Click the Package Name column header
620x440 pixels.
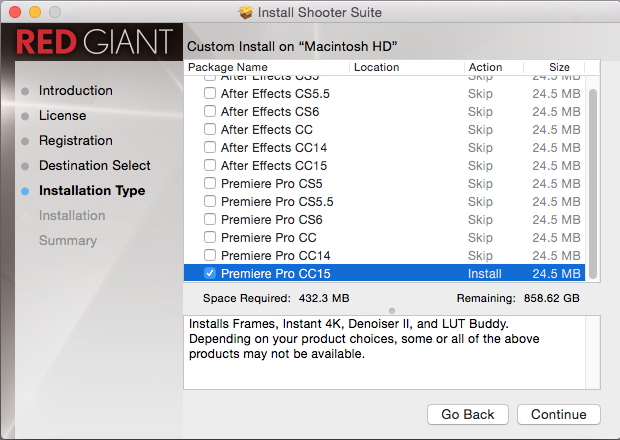pos(267,67)
